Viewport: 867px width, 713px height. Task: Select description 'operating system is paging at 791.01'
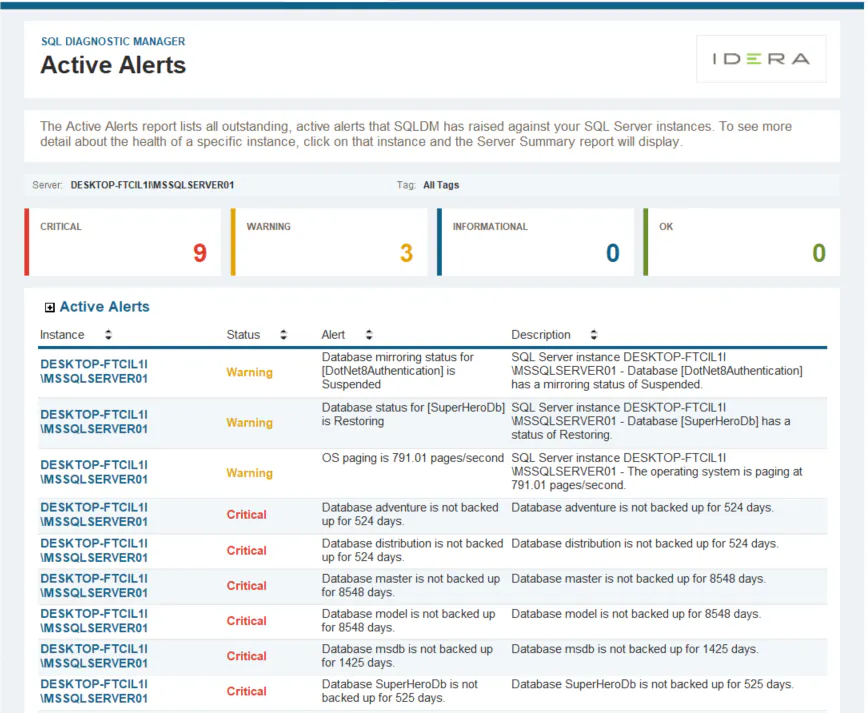(657, 471)
